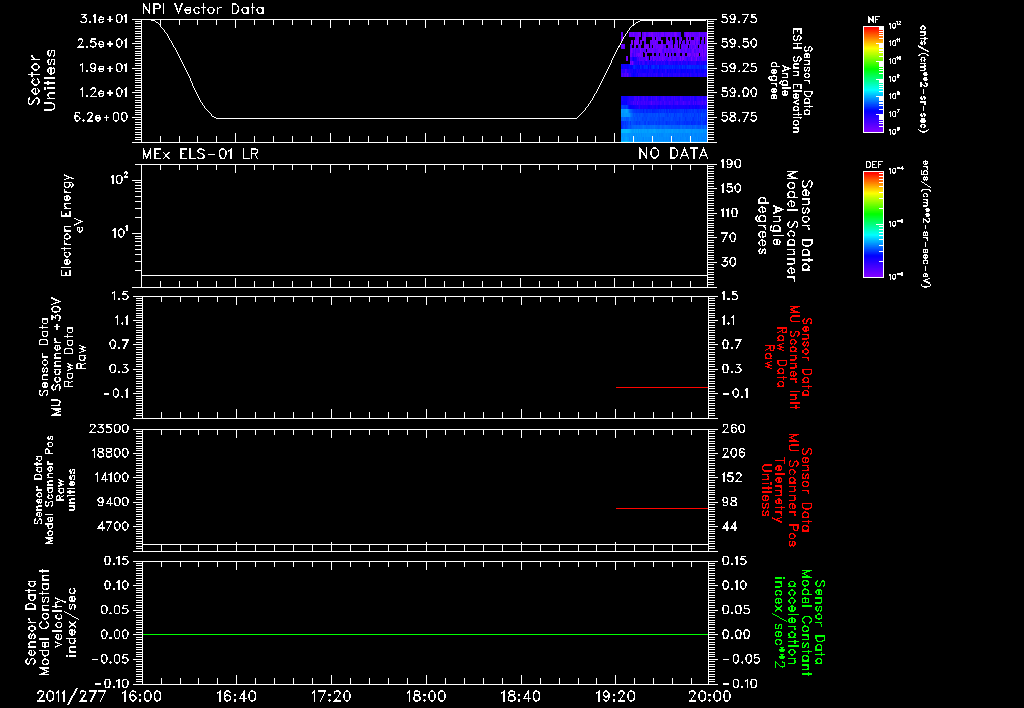Click the 44 telemetry tick value

[729, 526]
